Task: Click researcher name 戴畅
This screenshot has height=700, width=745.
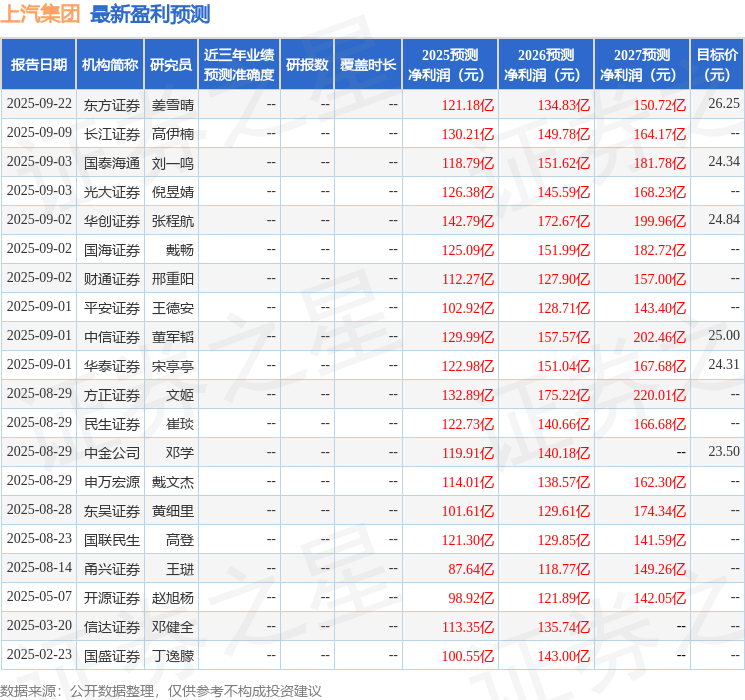Action: click(x=180, y=250)
